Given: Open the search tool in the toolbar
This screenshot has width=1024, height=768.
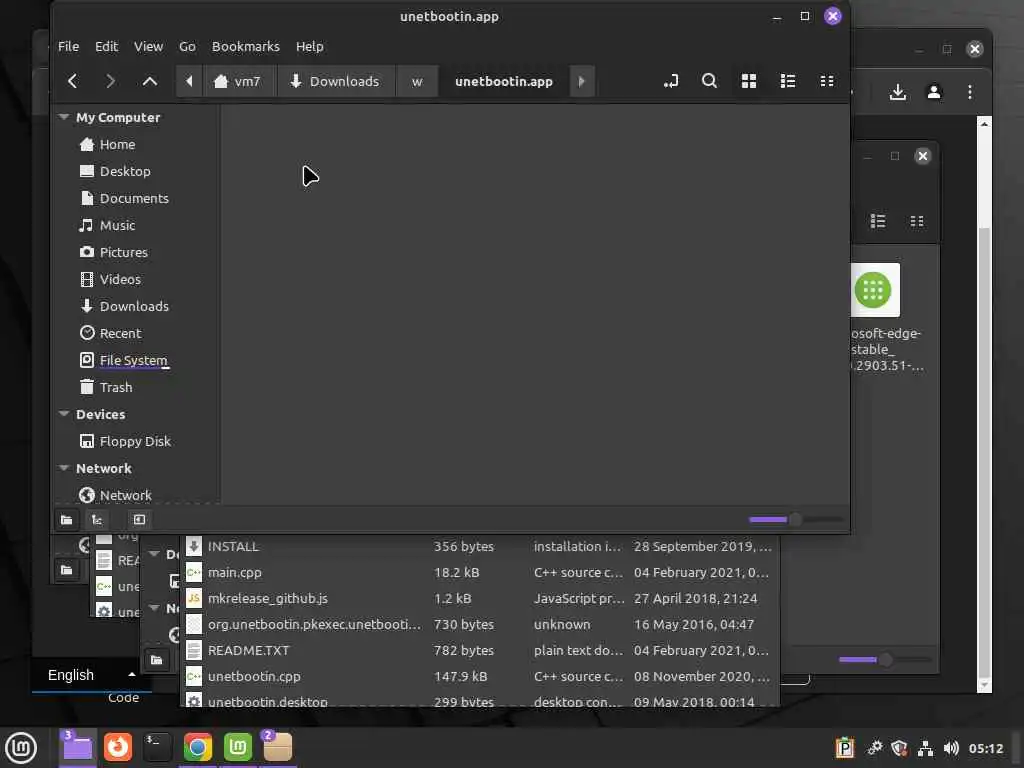Looking at the screenshot, I should [709, 81].
